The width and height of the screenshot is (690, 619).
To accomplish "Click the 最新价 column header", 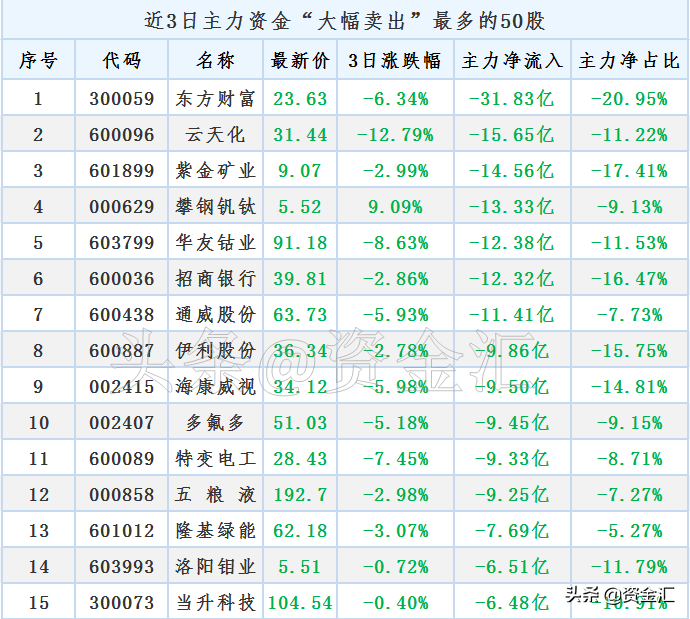I will 300,60.
